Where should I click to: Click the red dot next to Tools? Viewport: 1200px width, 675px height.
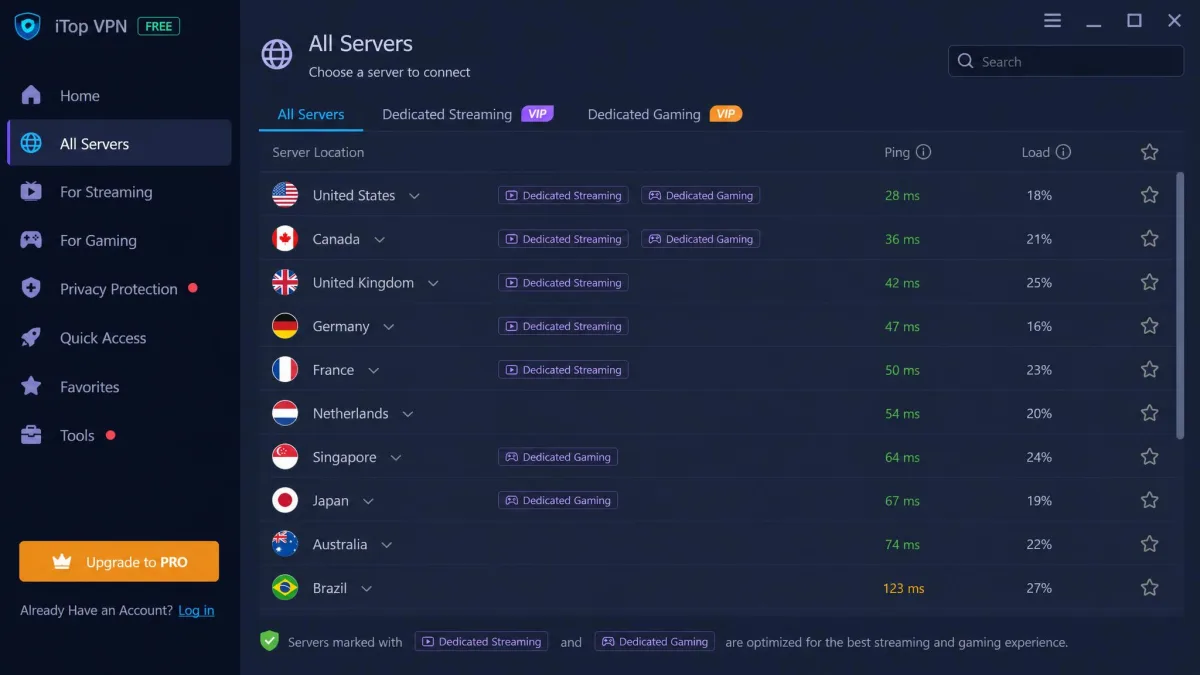pos(110,435)
